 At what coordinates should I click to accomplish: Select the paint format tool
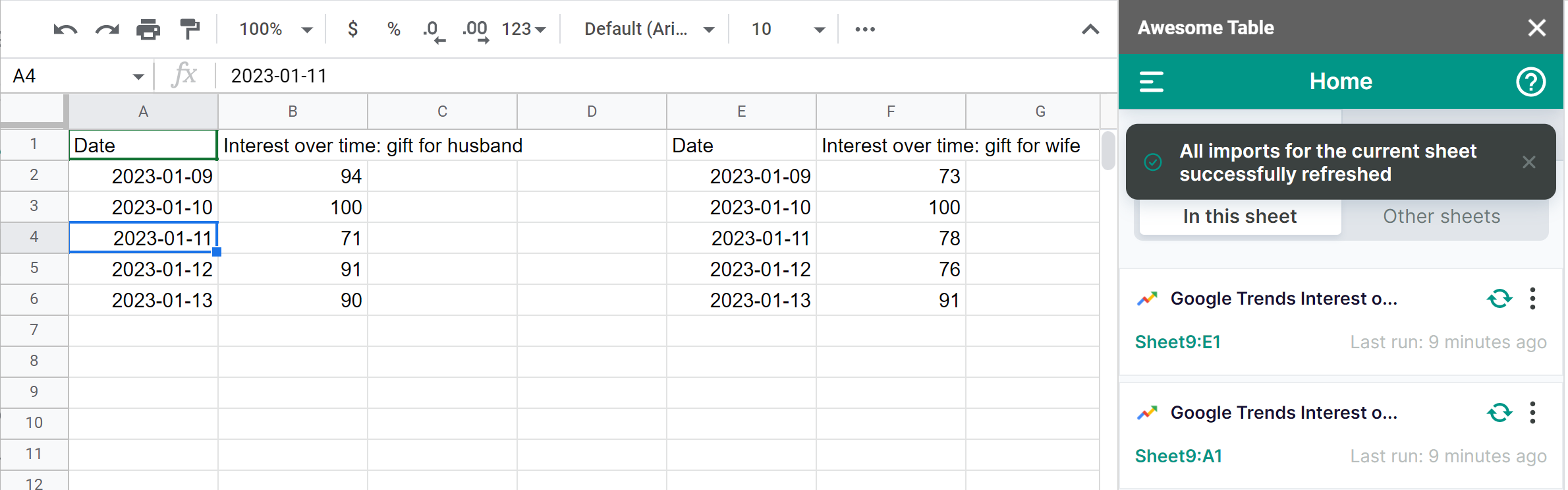190,30
